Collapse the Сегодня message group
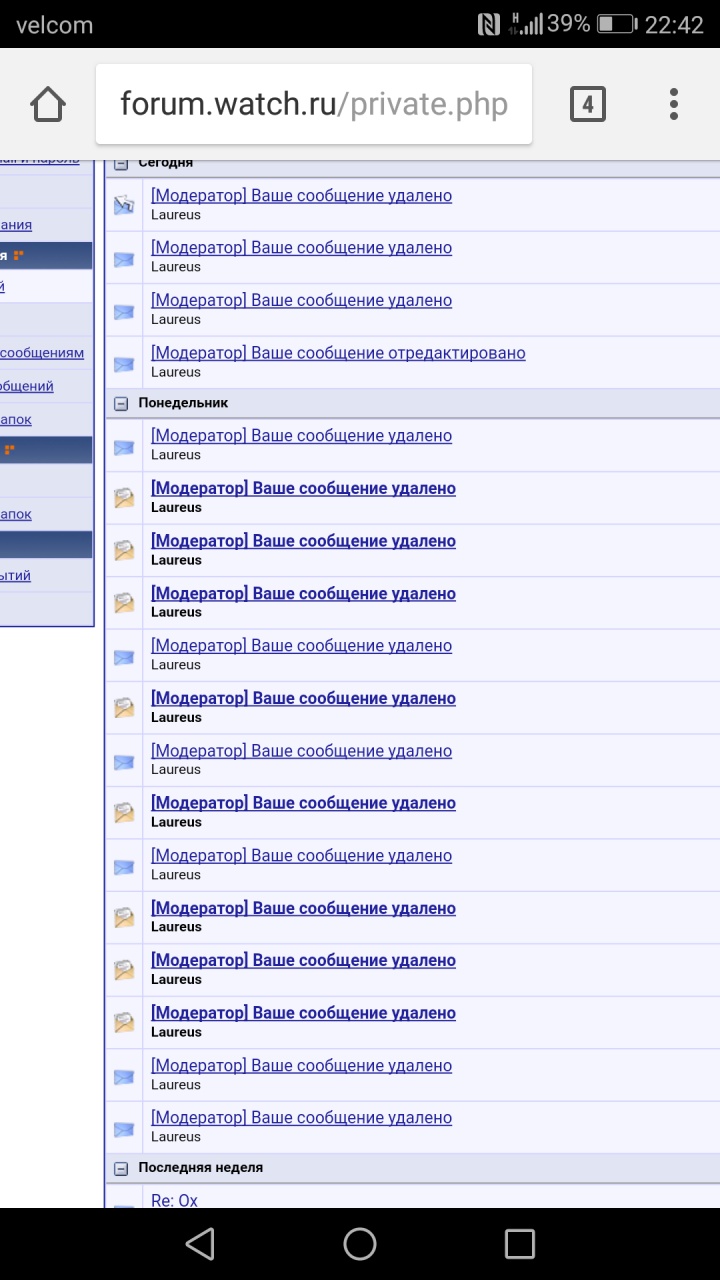Viewport: 720px width, 1280px height. (x=122, y=163)
